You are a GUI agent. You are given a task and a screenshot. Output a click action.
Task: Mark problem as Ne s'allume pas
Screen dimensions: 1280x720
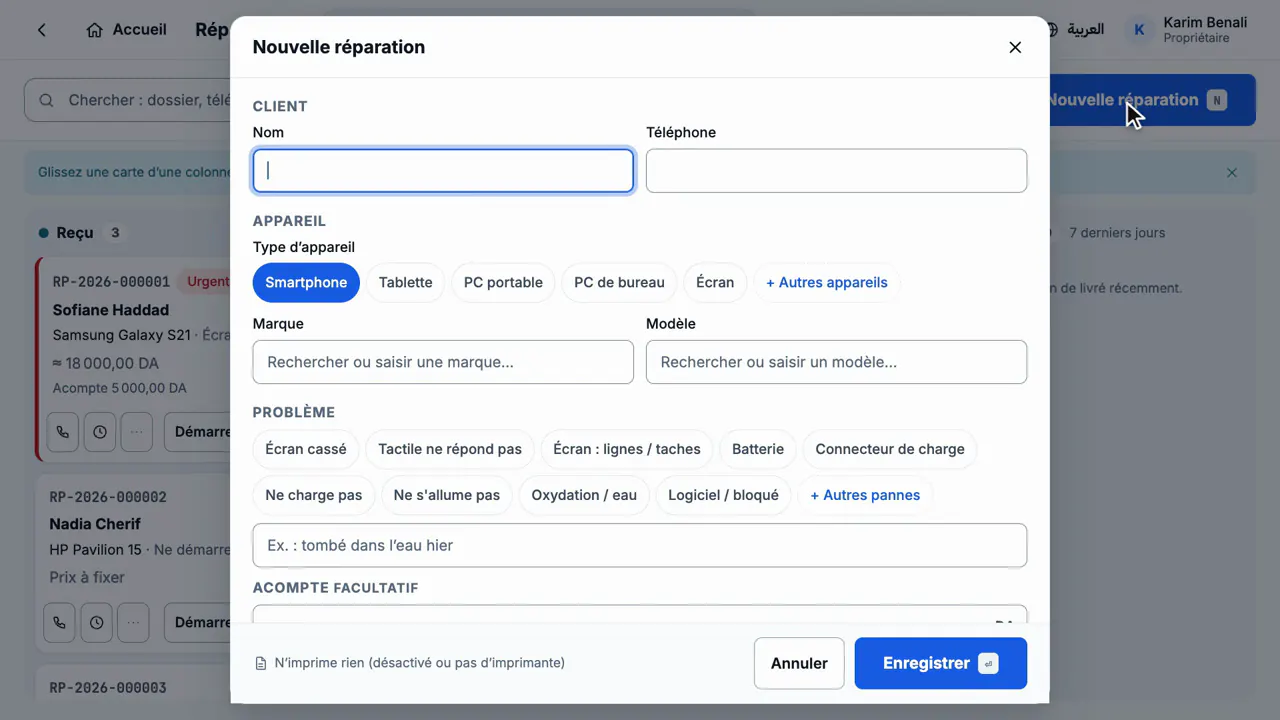[x=447, y=495]
